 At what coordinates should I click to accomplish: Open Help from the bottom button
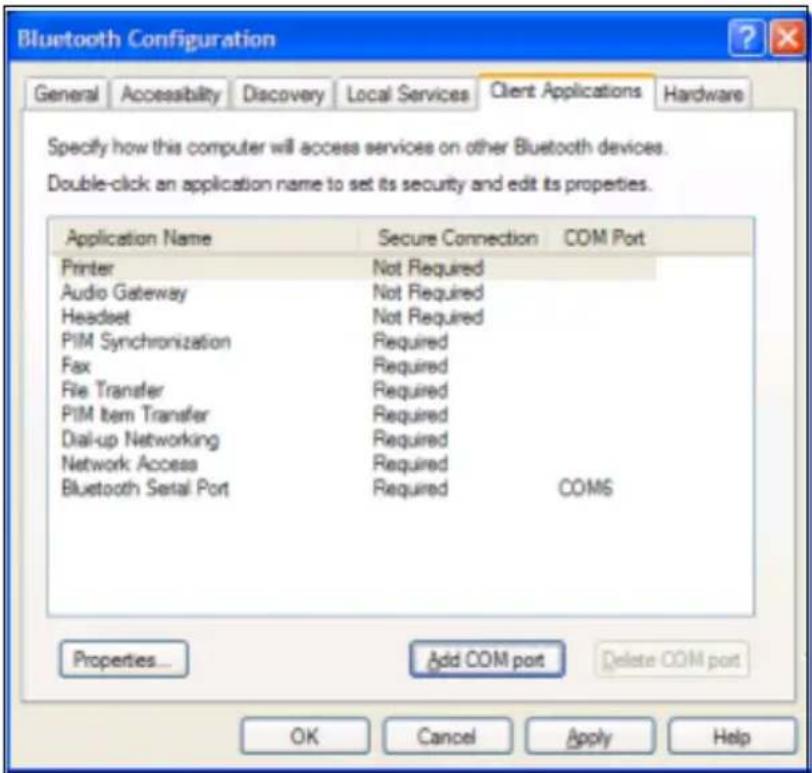(732, 736)
